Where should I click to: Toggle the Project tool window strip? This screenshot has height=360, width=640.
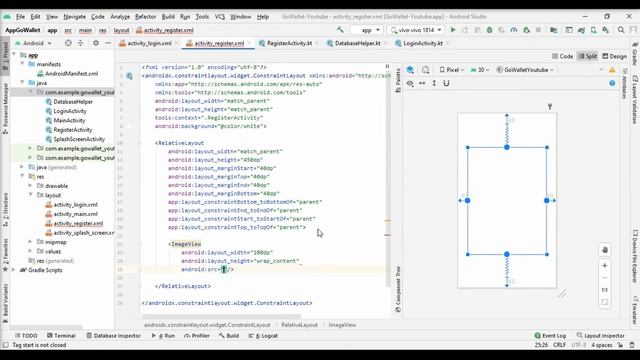pyautogui.click(x=5, y=55)
